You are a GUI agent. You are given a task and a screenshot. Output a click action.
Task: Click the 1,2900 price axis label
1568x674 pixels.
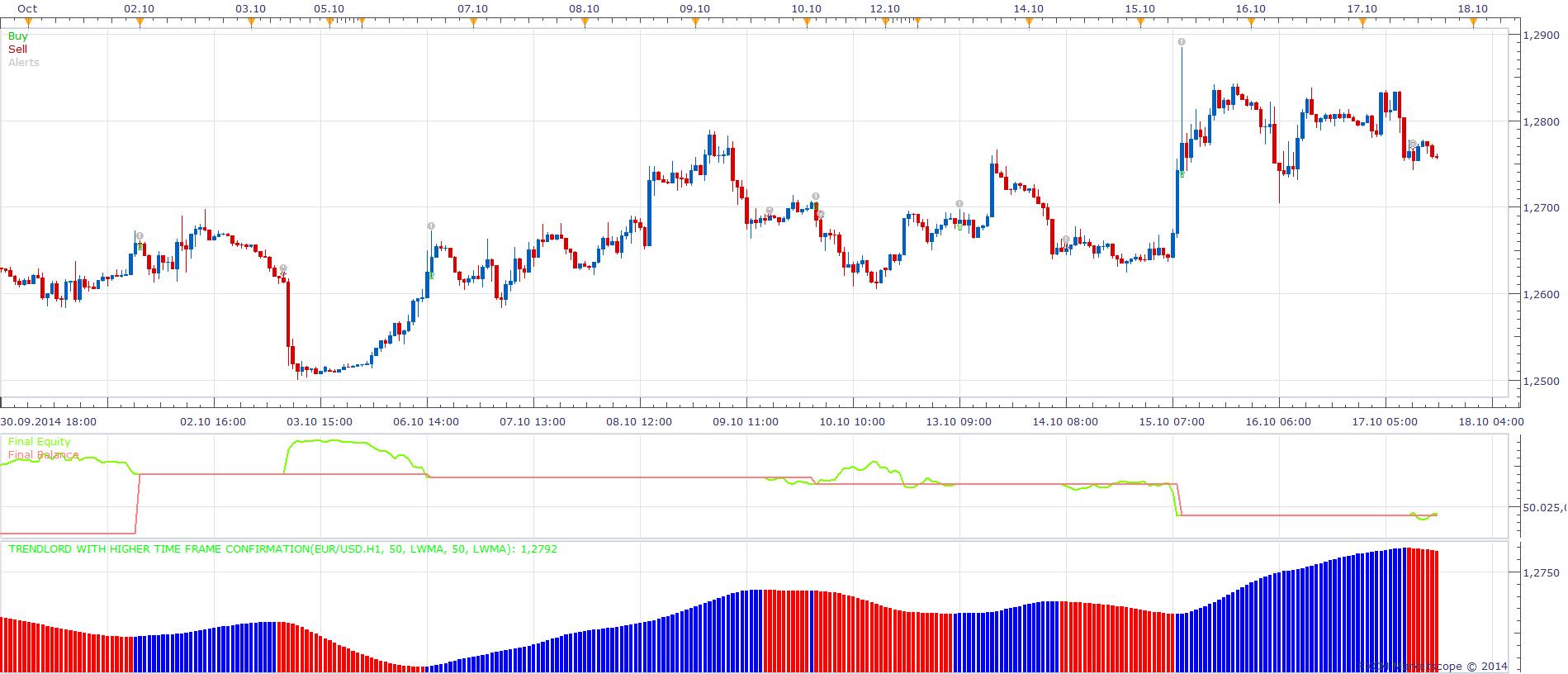tap(1542, 36)
